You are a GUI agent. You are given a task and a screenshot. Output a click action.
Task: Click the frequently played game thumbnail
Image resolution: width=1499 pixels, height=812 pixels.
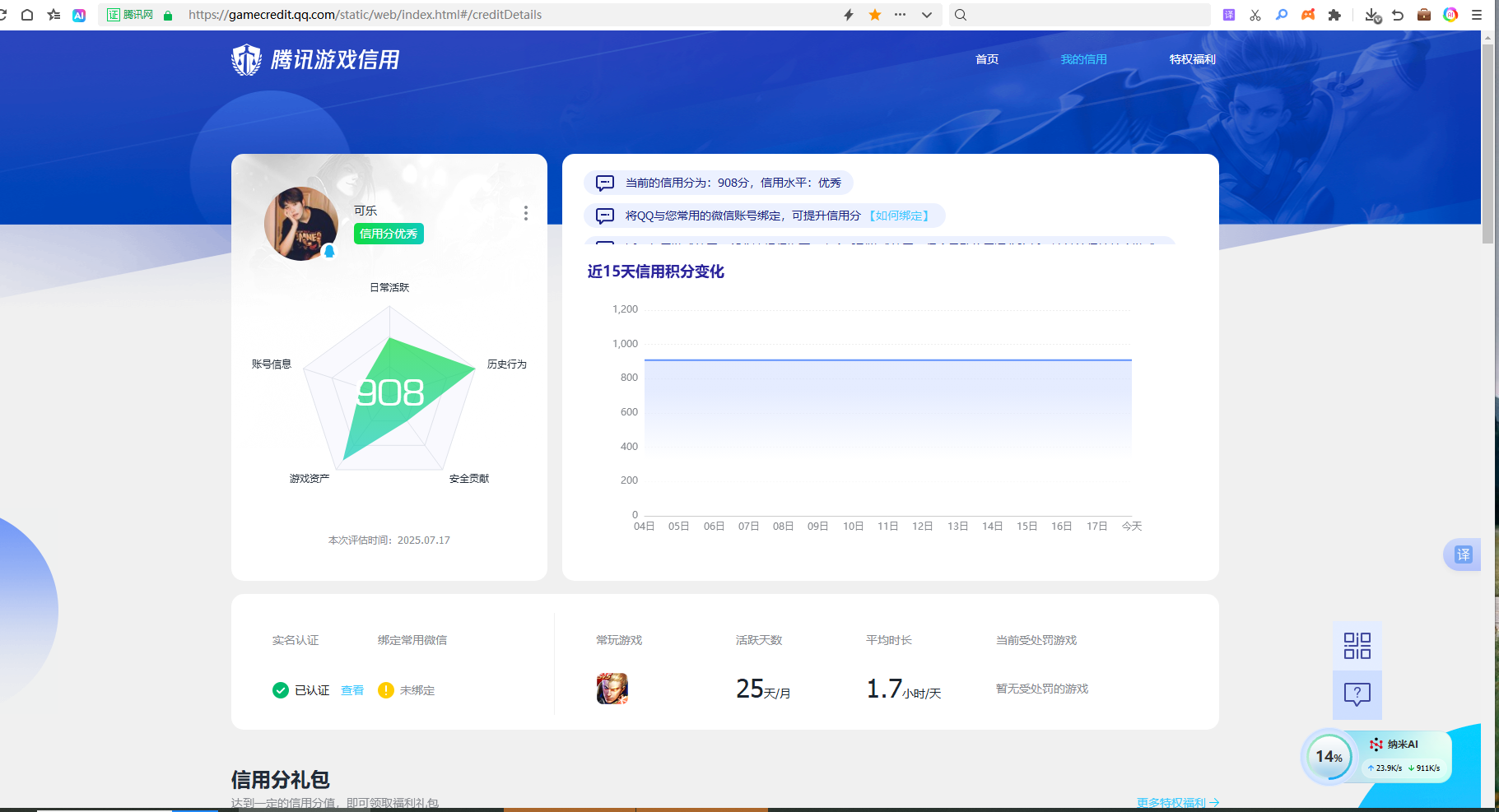612,689
